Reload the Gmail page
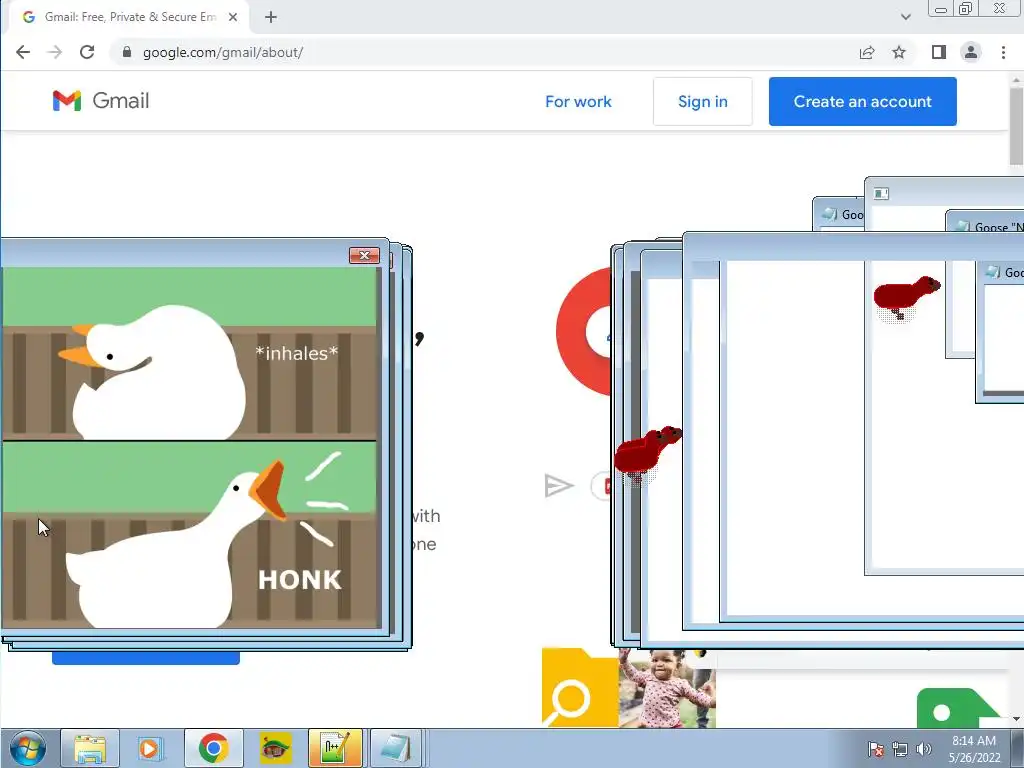Image resolution: width=1024 pixels, height=768 pixels. (x=87, y=52)
